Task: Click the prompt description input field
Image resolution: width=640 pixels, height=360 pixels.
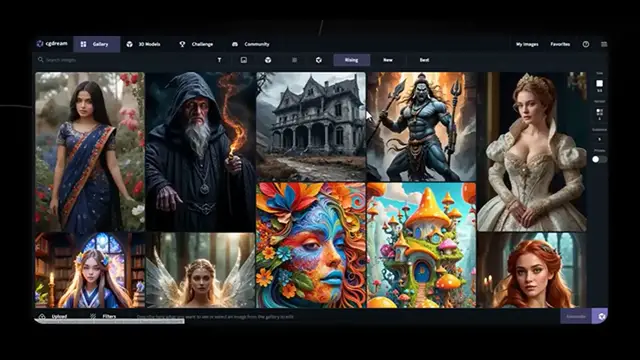Action: [347, 316]
